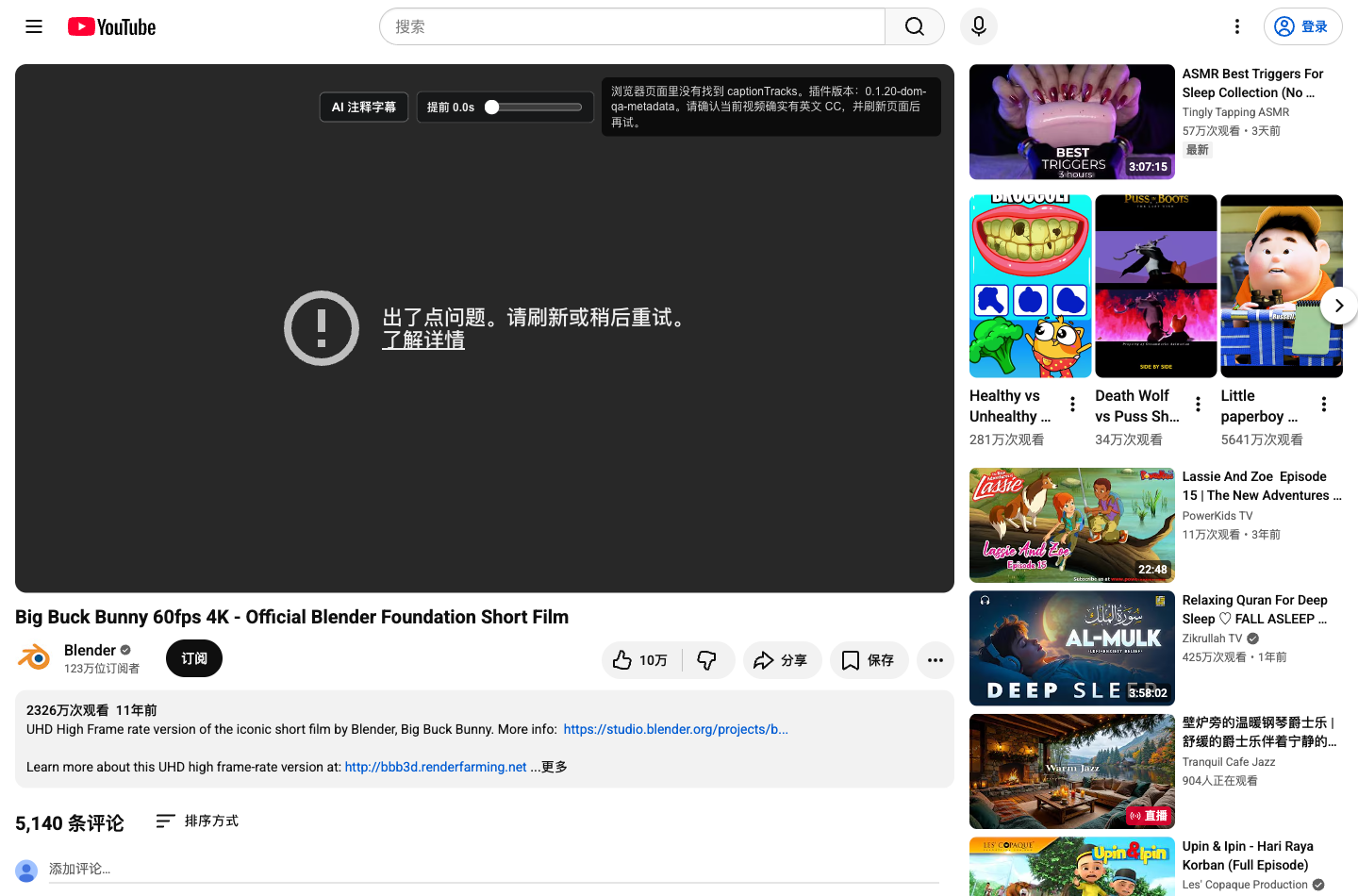Screen dimensions: 1358x896
Task: Click the 保存 save button
Action: point(869,660)
